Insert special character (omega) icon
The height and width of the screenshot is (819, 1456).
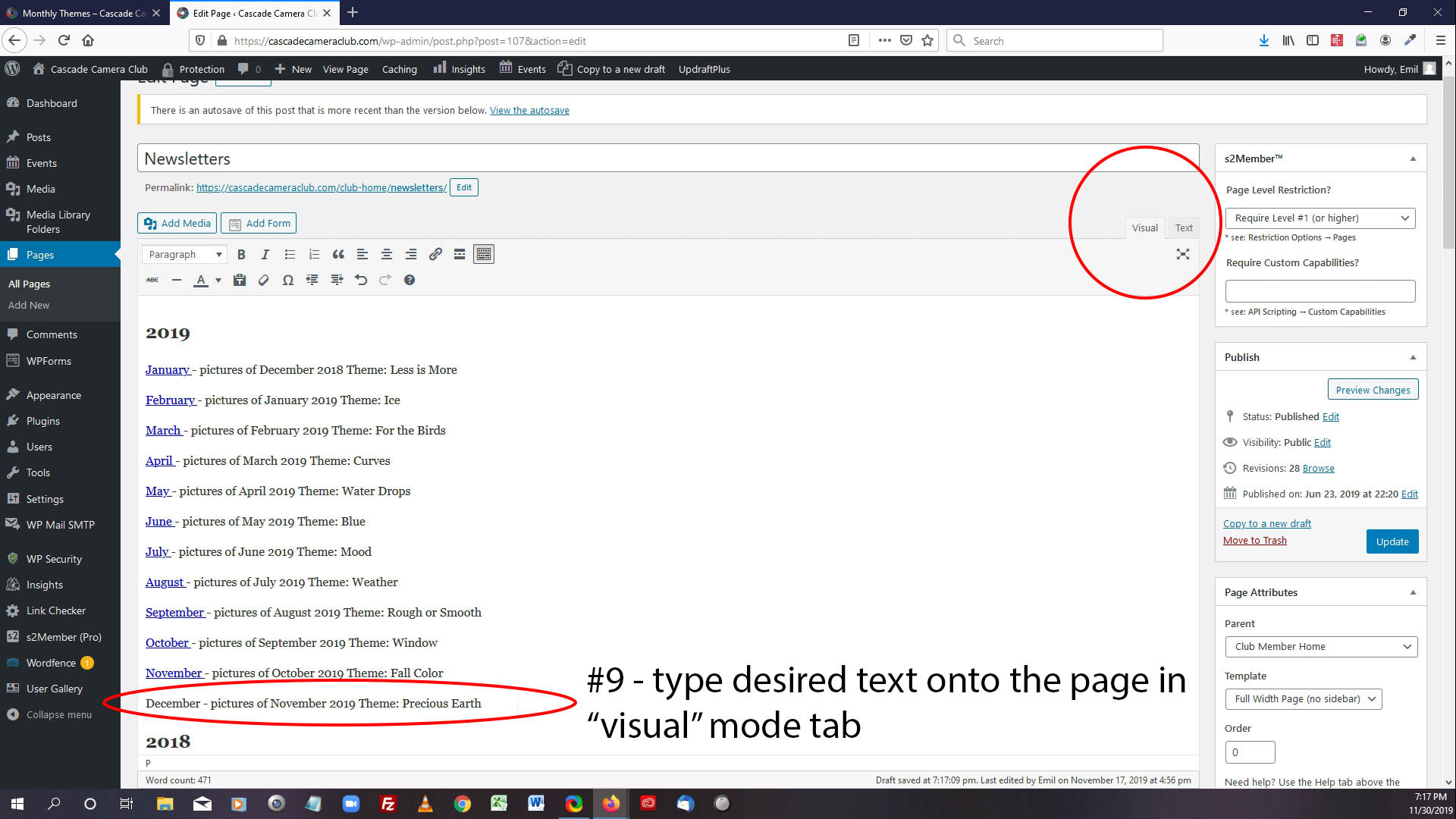coord(288,281)
